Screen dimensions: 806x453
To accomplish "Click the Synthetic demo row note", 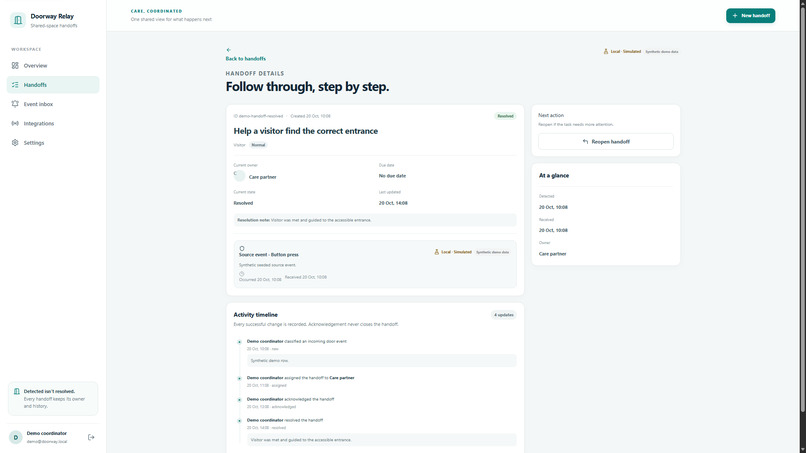I will [381, 360].
